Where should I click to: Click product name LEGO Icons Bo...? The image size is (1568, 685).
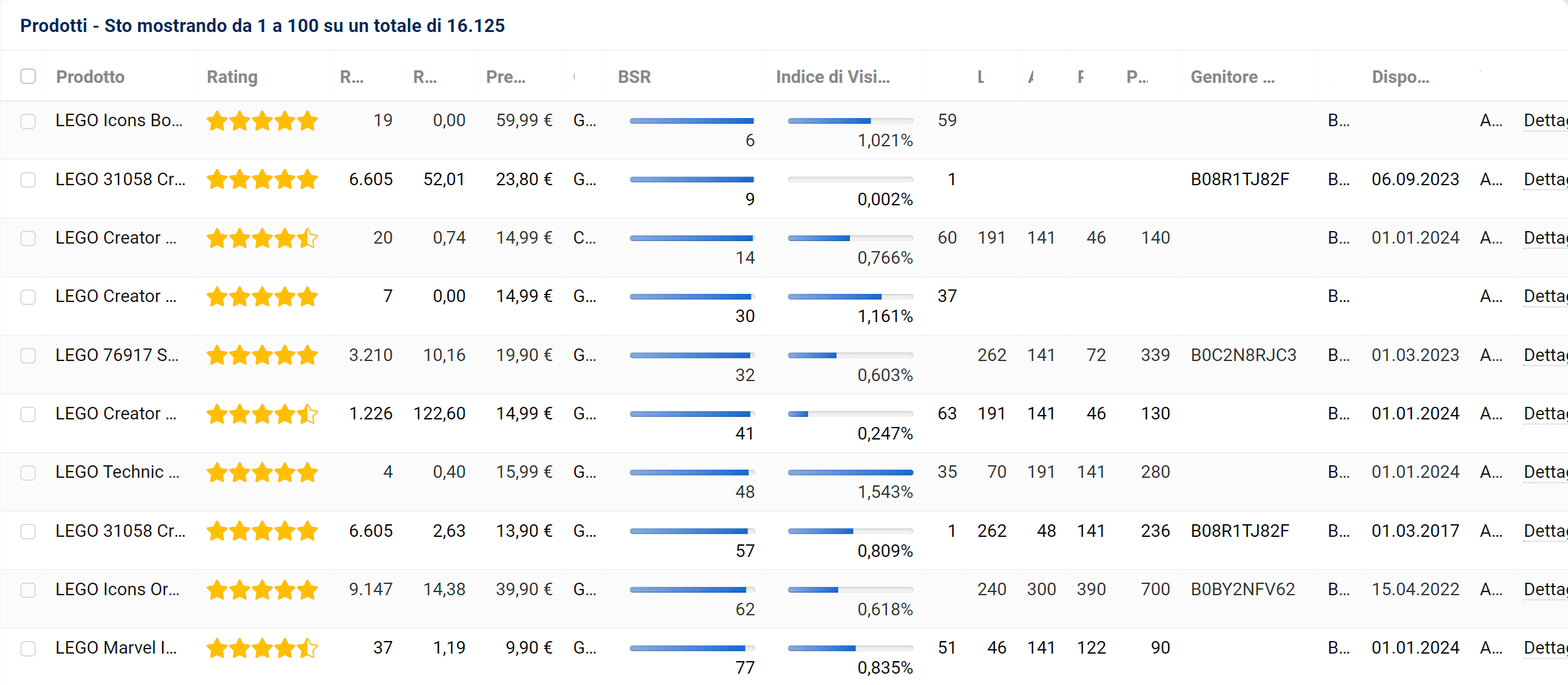pos(119,121)
